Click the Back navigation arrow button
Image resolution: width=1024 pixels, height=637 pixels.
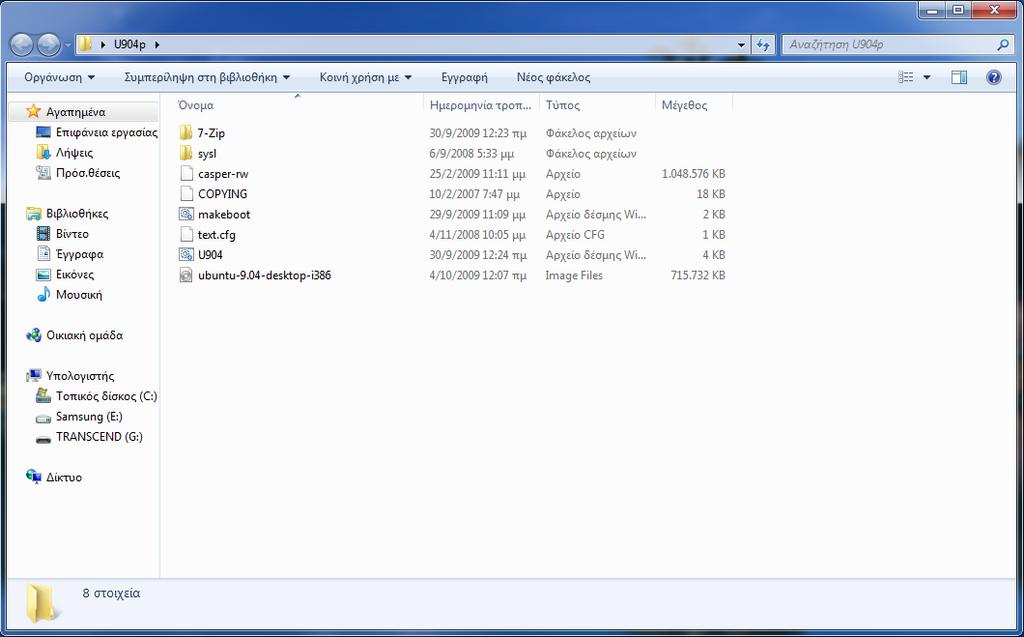pos(21,45)
